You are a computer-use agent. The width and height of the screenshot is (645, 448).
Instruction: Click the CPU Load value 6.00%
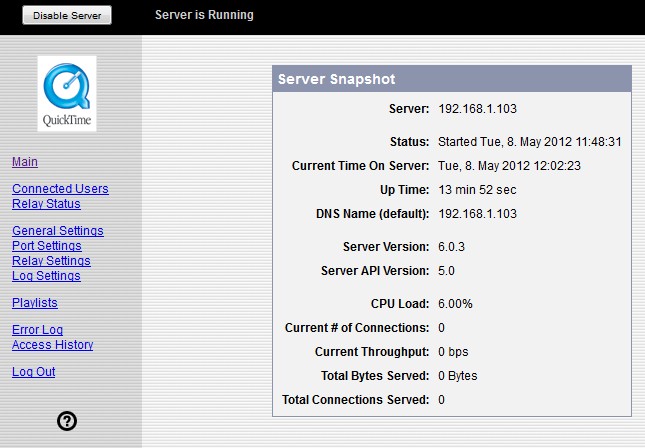pos(455,304)
